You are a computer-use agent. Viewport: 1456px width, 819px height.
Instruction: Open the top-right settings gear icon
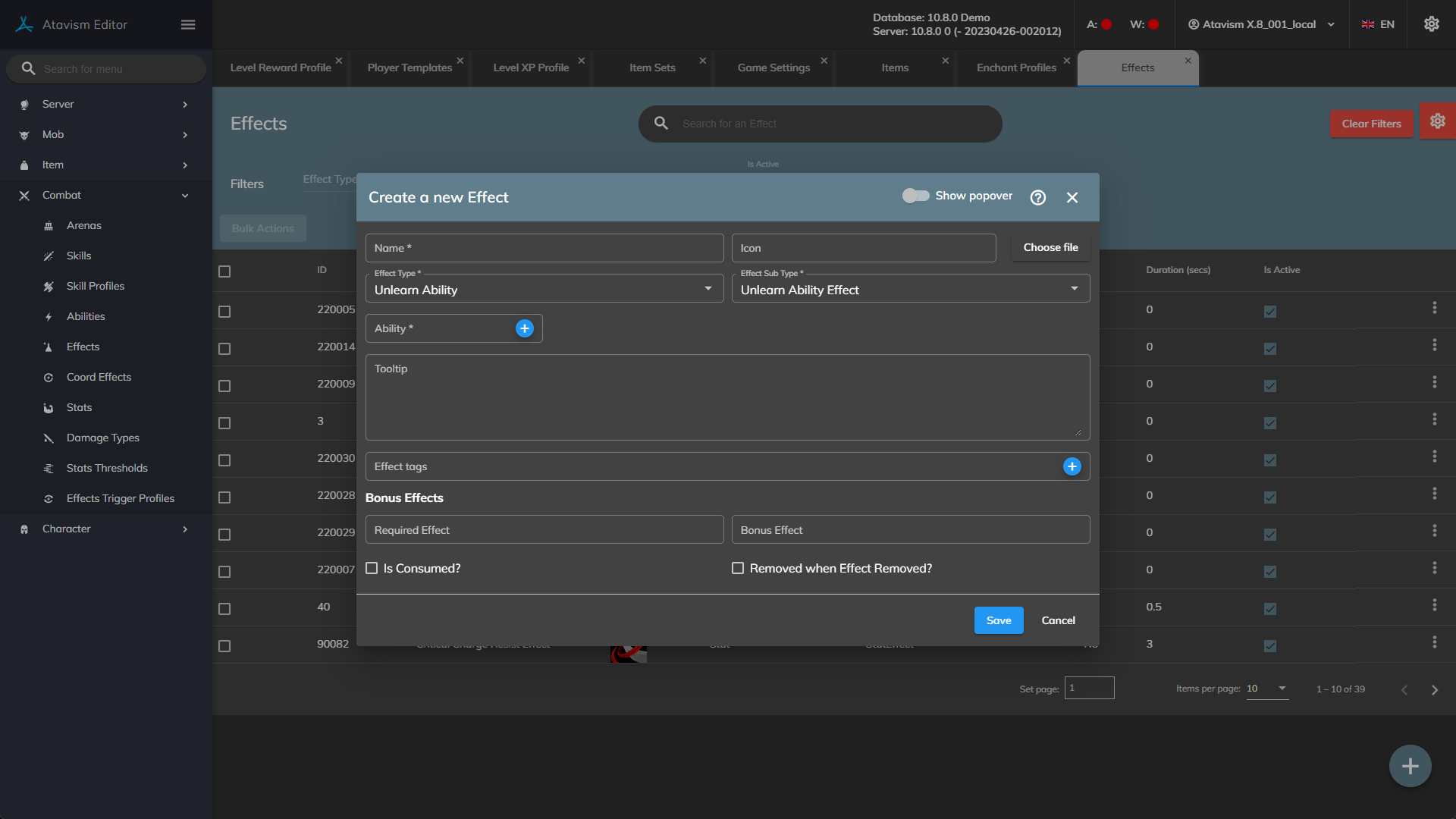1431,24
